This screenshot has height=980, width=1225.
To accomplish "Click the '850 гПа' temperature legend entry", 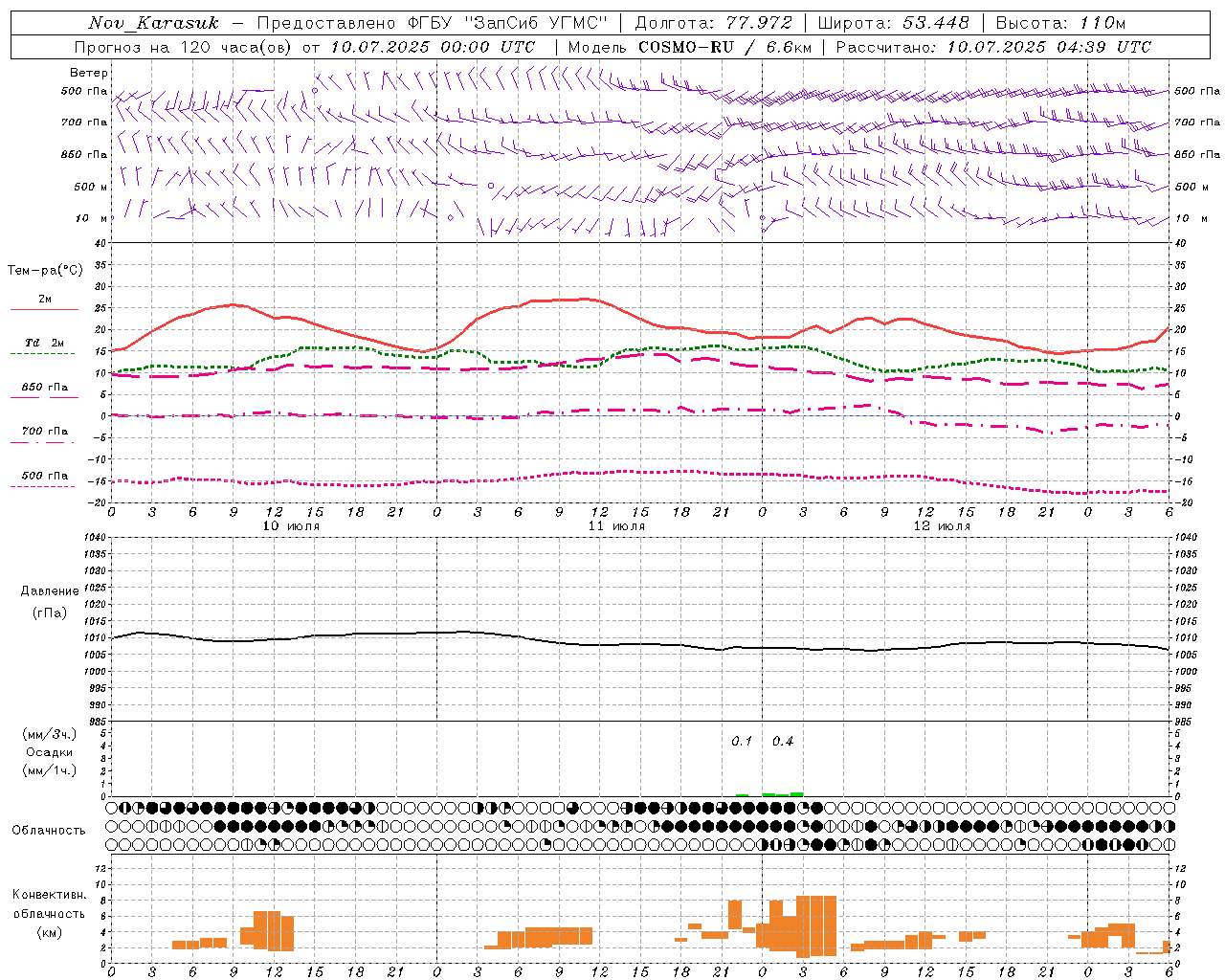I will [45, 388].
